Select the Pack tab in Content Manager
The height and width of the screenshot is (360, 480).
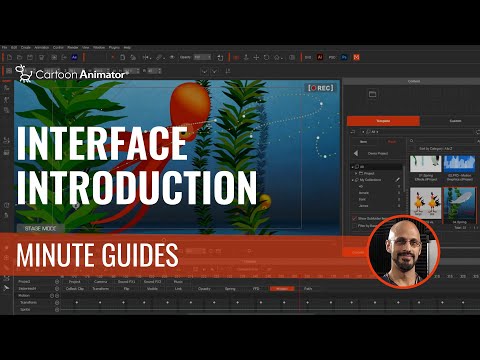[x=392, y=142]
